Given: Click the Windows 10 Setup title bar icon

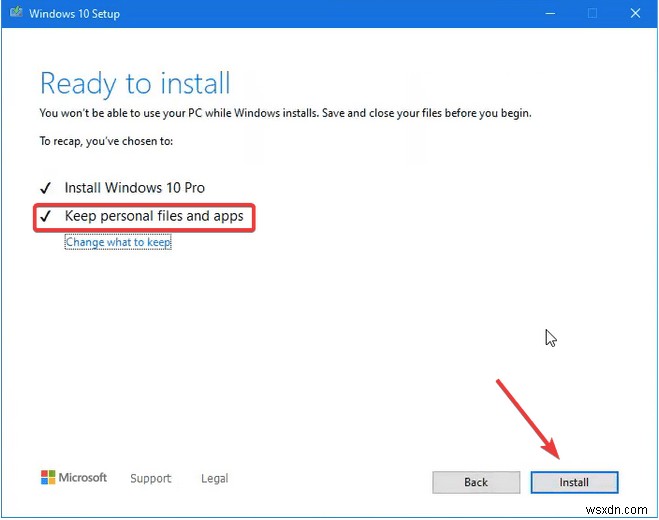Looking at the screenshot, I should (16, 12).
